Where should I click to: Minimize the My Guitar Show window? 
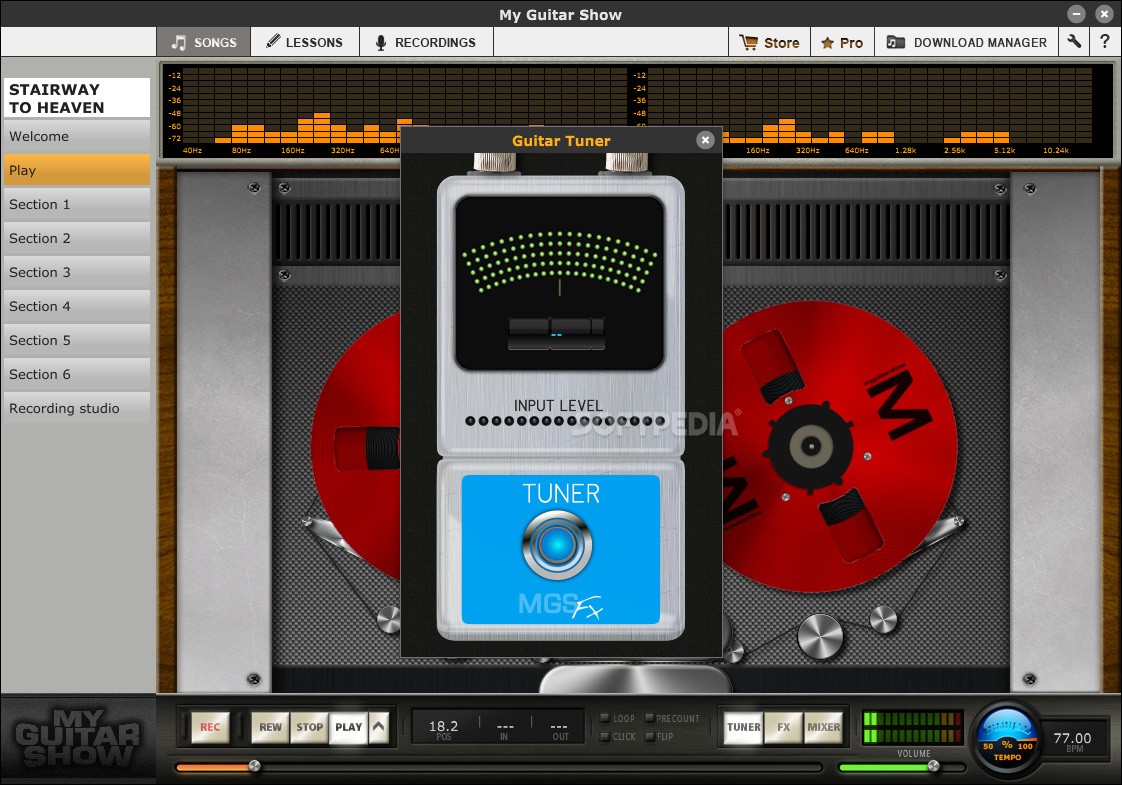tap(1076, 14)
